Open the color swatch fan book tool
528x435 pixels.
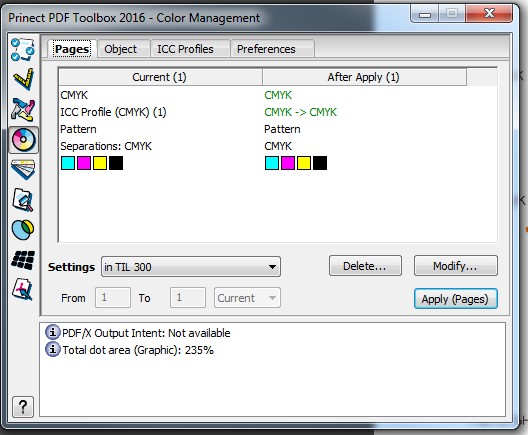click(23, 169)
